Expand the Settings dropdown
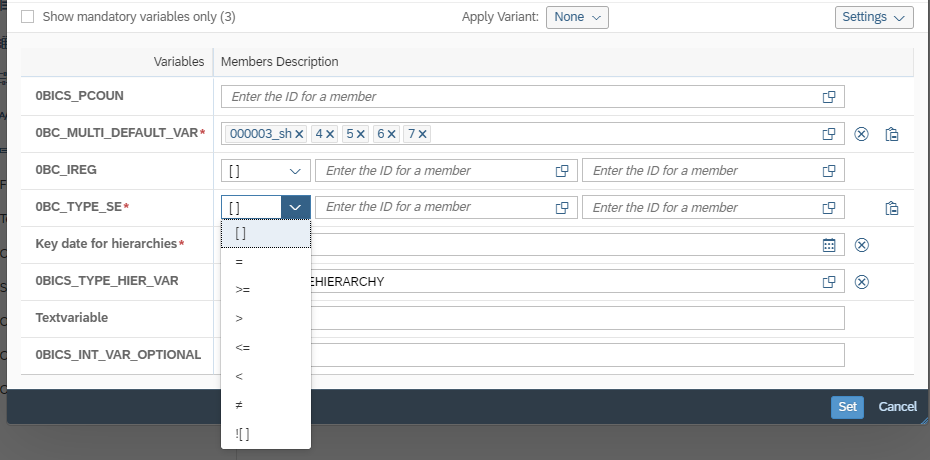The image size is (930, 460). click(874, 17)
